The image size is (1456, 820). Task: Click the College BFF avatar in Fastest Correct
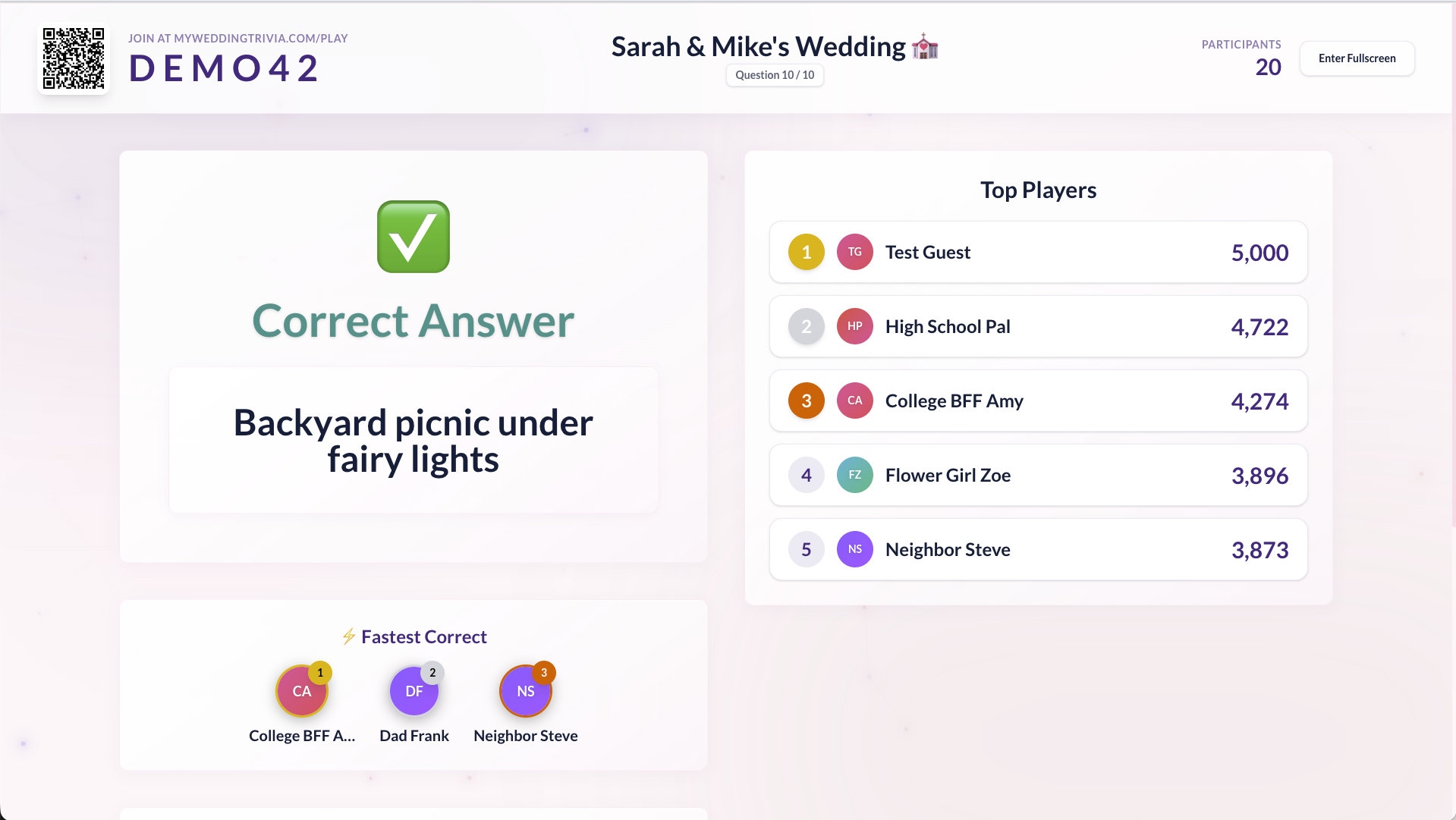coord(301,691)
